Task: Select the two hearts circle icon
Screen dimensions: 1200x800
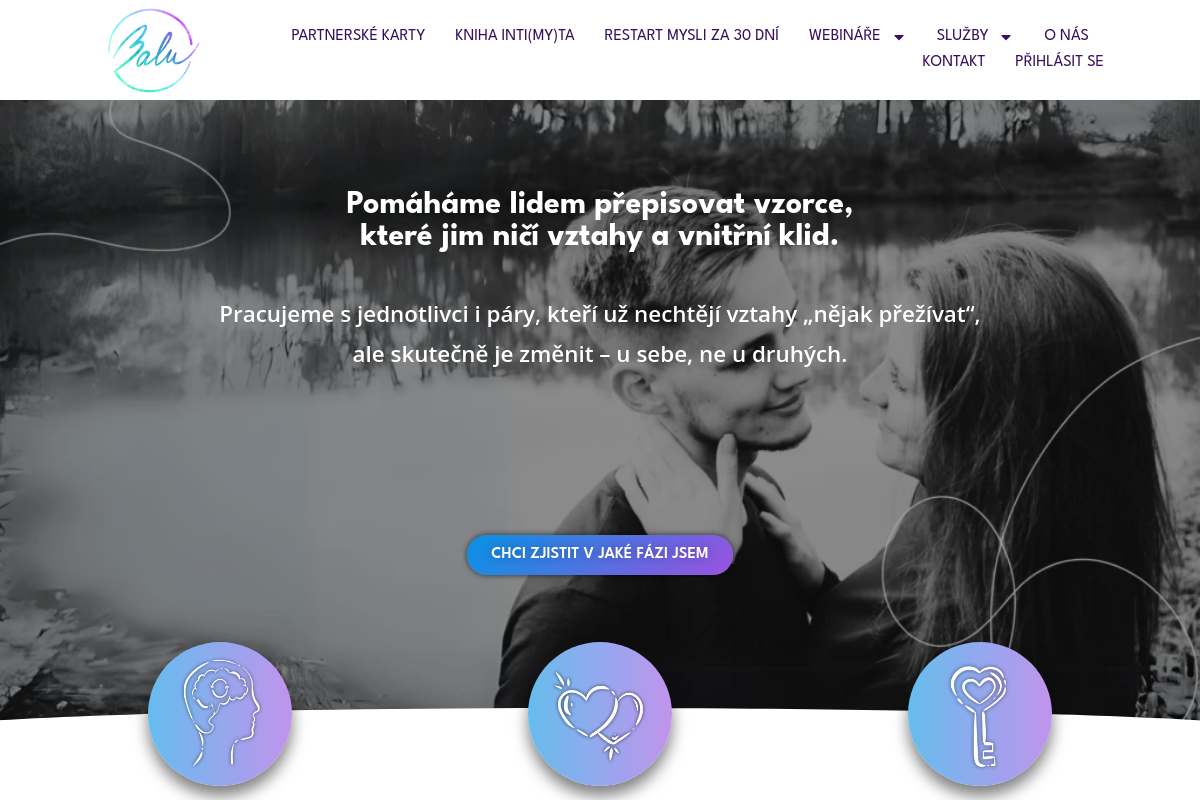Action: 600,714
